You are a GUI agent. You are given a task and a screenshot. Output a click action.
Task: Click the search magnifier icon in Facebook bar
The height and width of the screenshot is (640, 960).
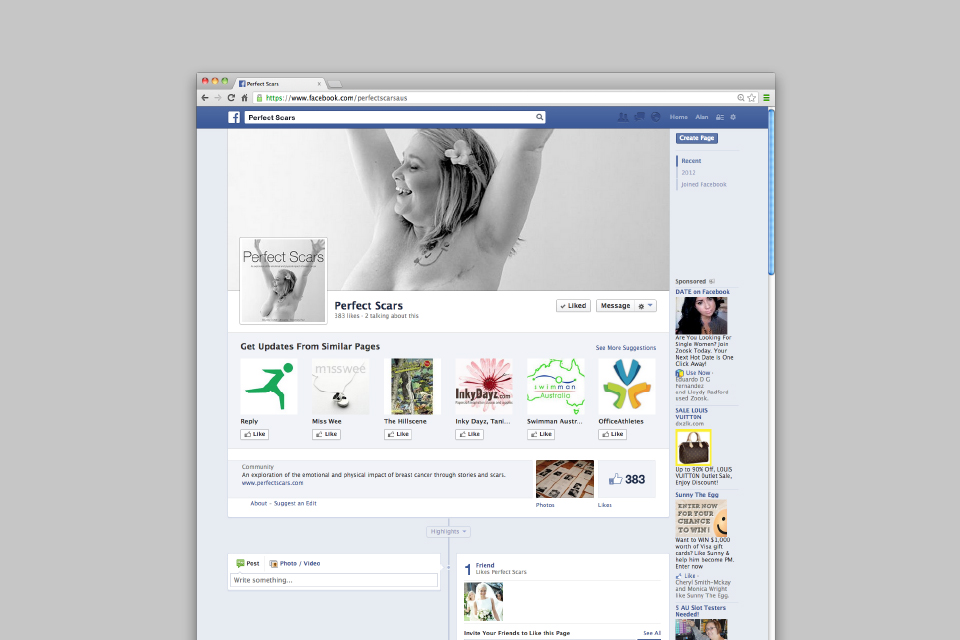[x=540, y=117]
